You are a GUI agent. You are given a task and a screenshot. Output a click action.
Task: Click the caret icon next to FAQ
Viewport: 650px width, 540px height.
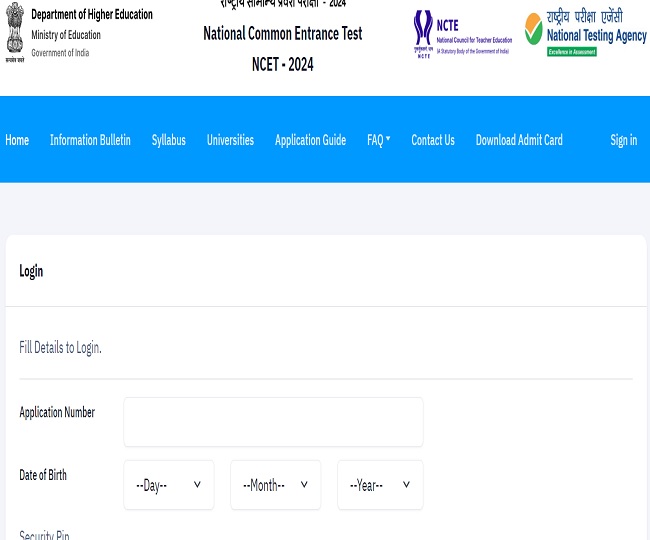(388, 139)
